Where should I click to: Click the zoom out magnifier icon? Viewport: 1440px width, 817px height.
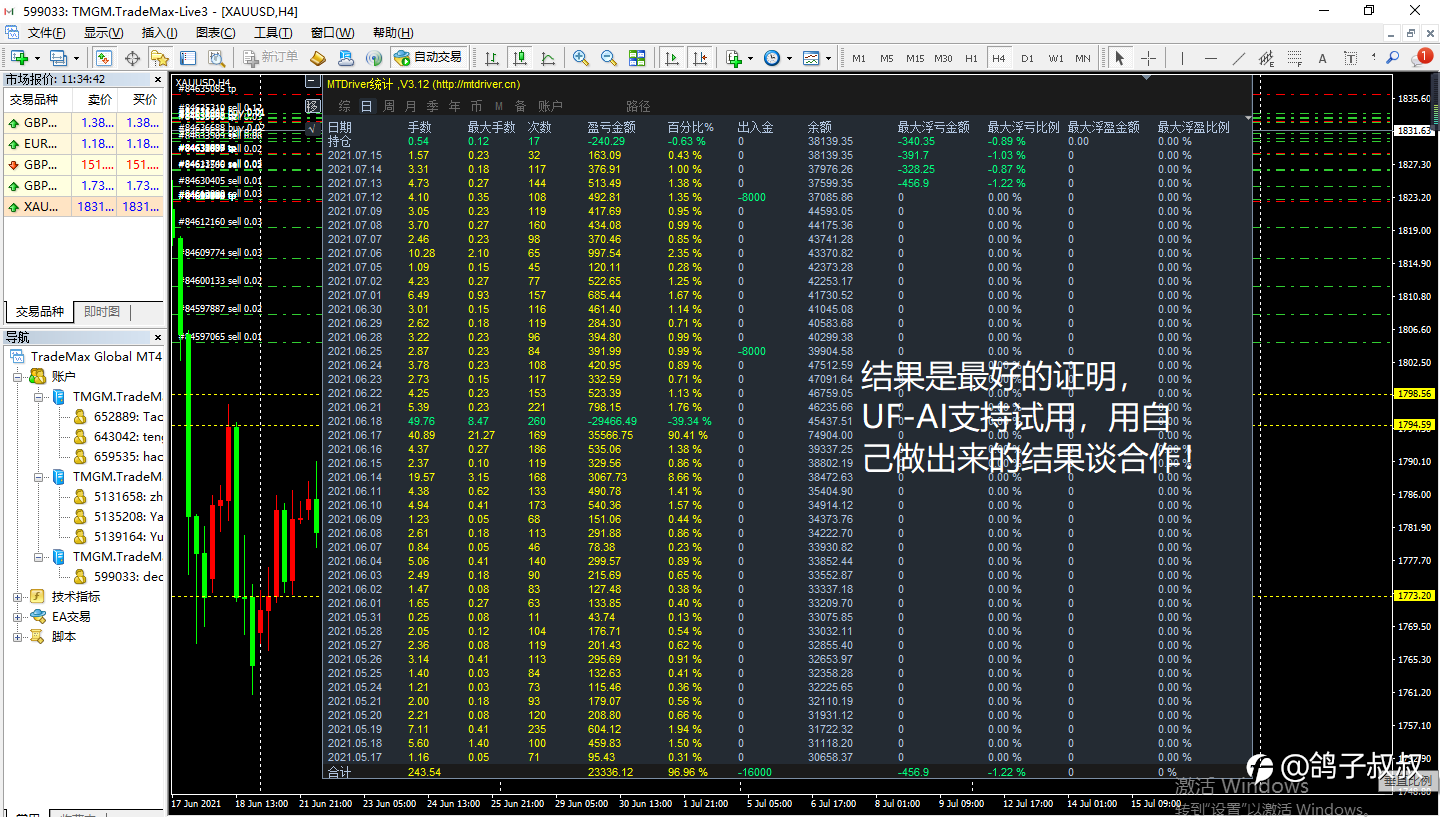[608, 58]
